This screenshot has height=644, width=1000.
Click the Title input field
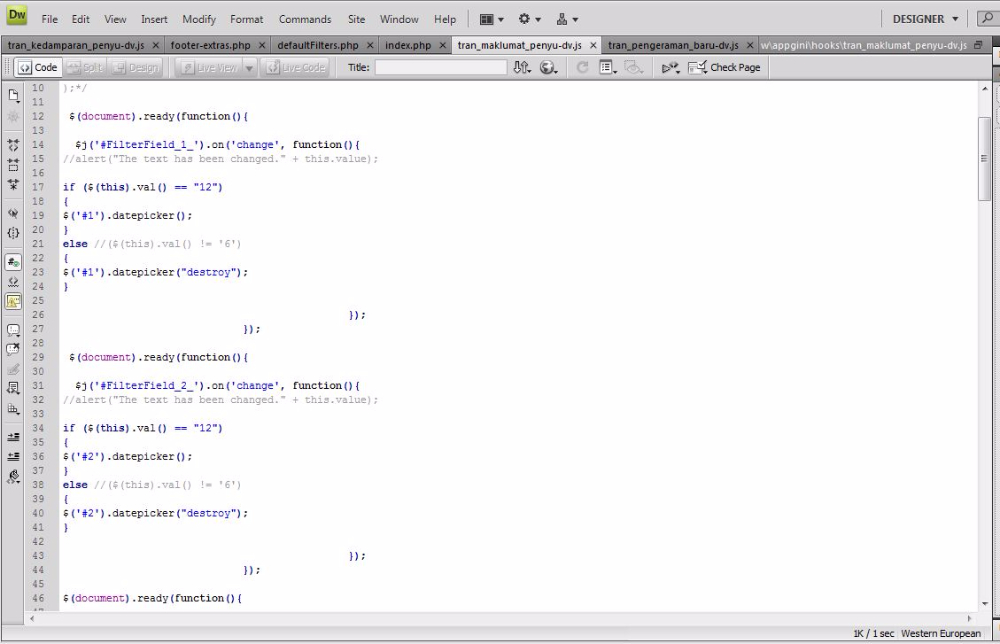click(x=441, y=67)
